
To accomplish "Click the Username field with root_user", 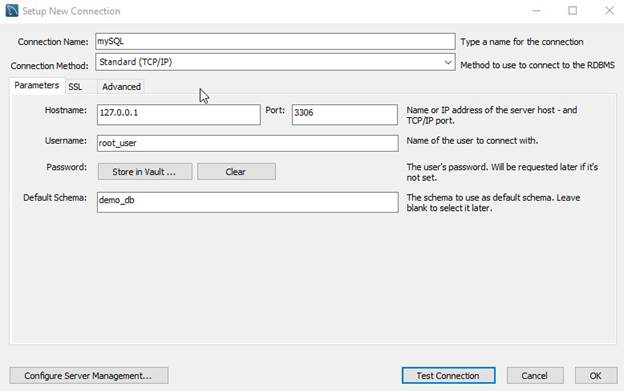I will coord(248,143).
